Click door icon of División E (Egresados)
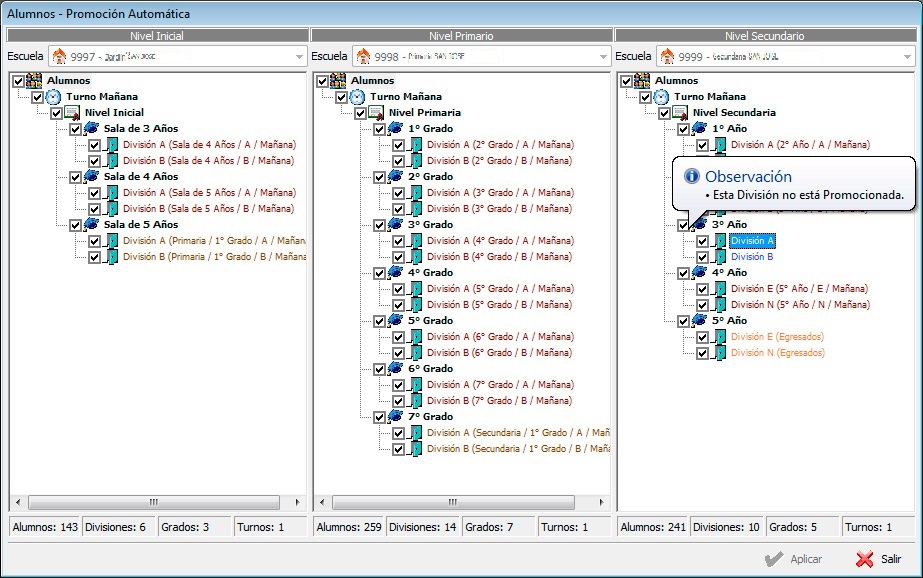Viewport: 923px width, 578px height. [719, 337]
